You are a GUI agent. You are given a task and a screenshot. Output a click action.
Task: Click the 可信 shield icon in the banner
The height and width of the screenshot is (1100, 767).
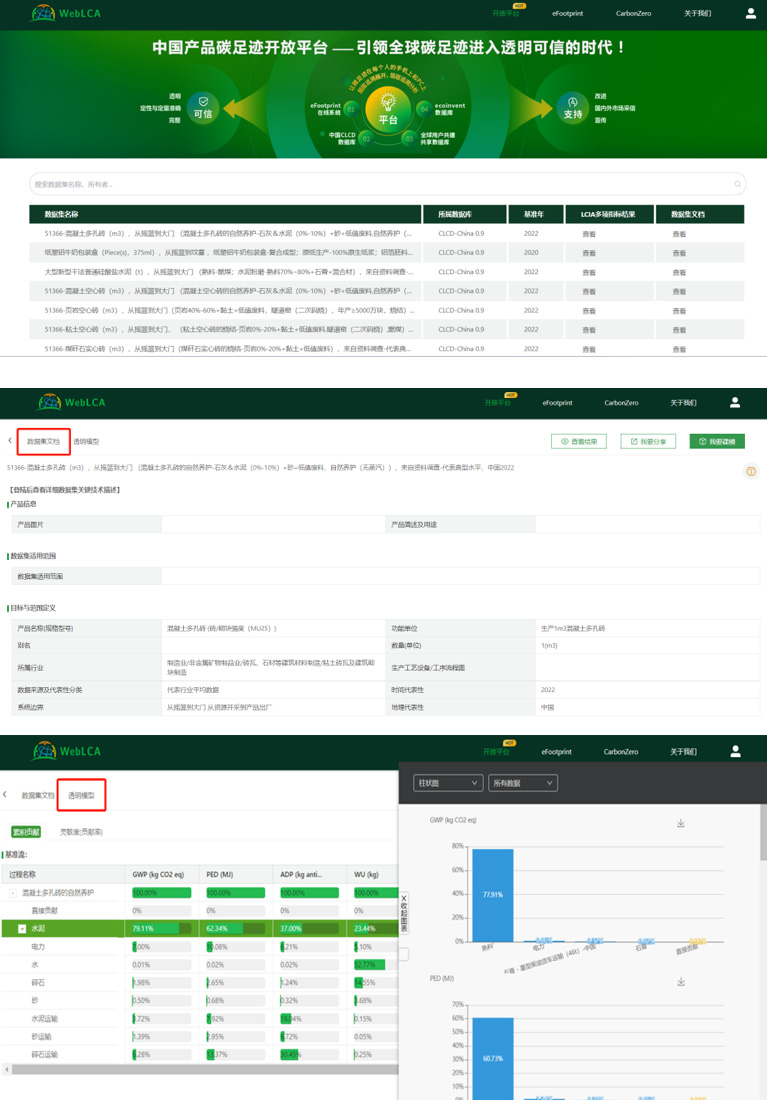203,108
